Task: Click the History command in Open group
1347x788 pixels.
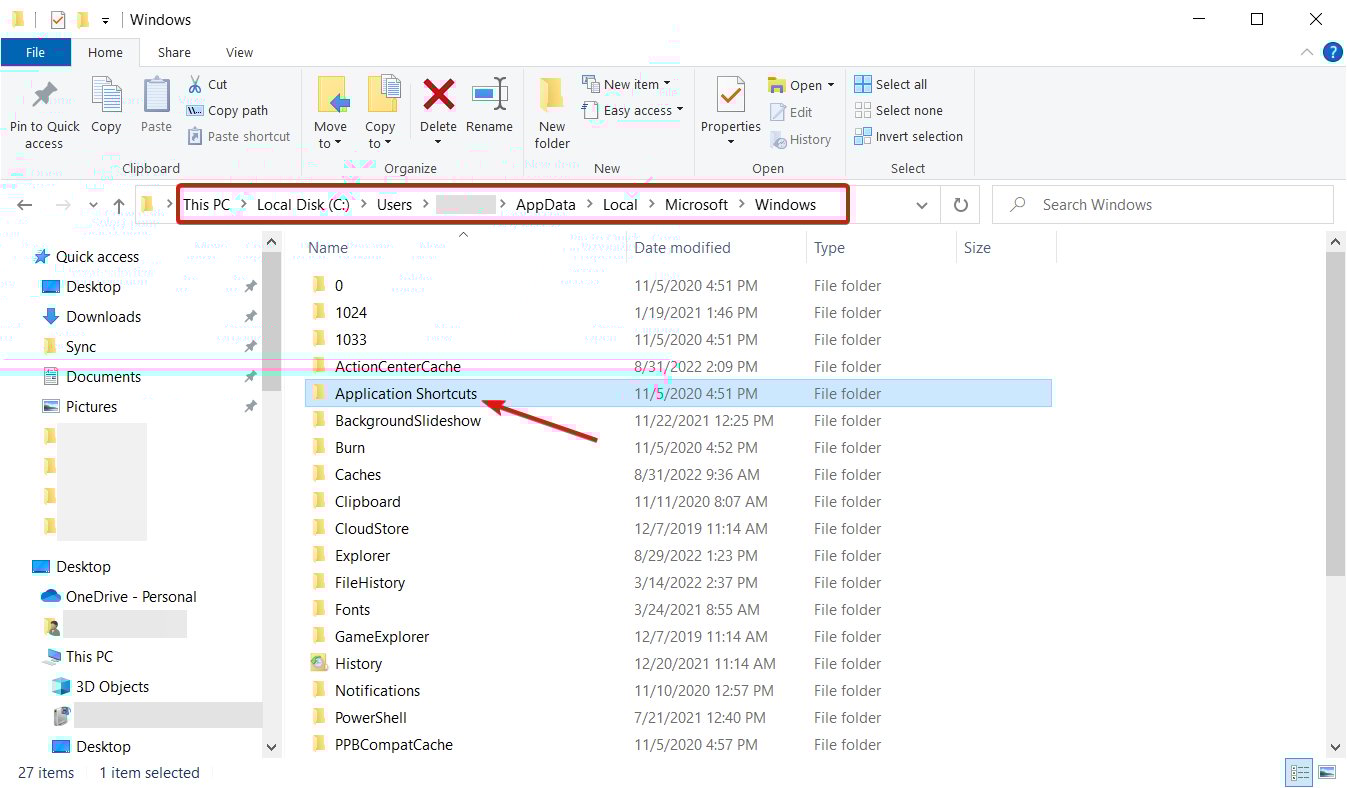Action: (x=801, y=139)
